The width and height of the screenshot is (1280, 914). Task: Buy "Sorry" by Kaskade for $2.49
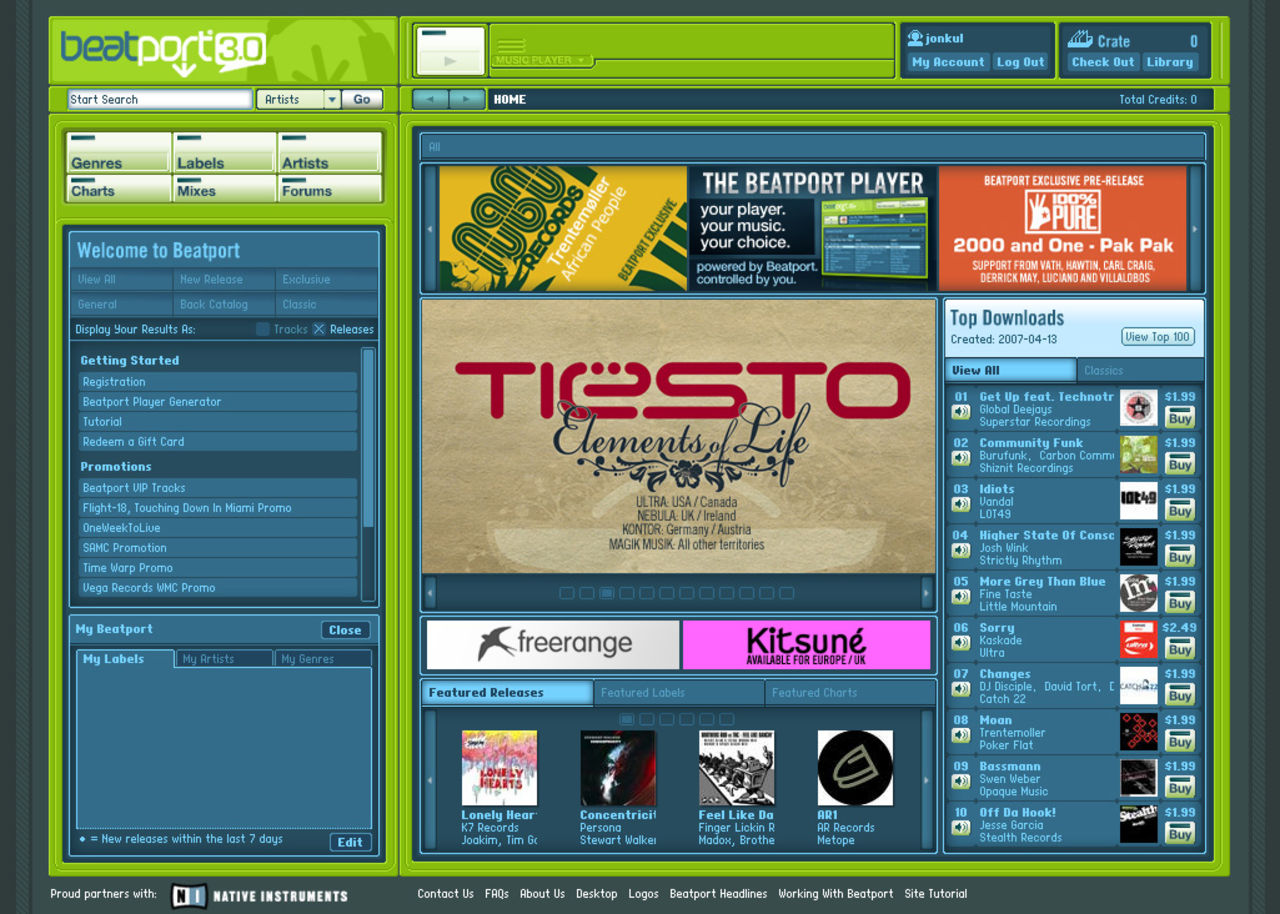coord(1179,647)
